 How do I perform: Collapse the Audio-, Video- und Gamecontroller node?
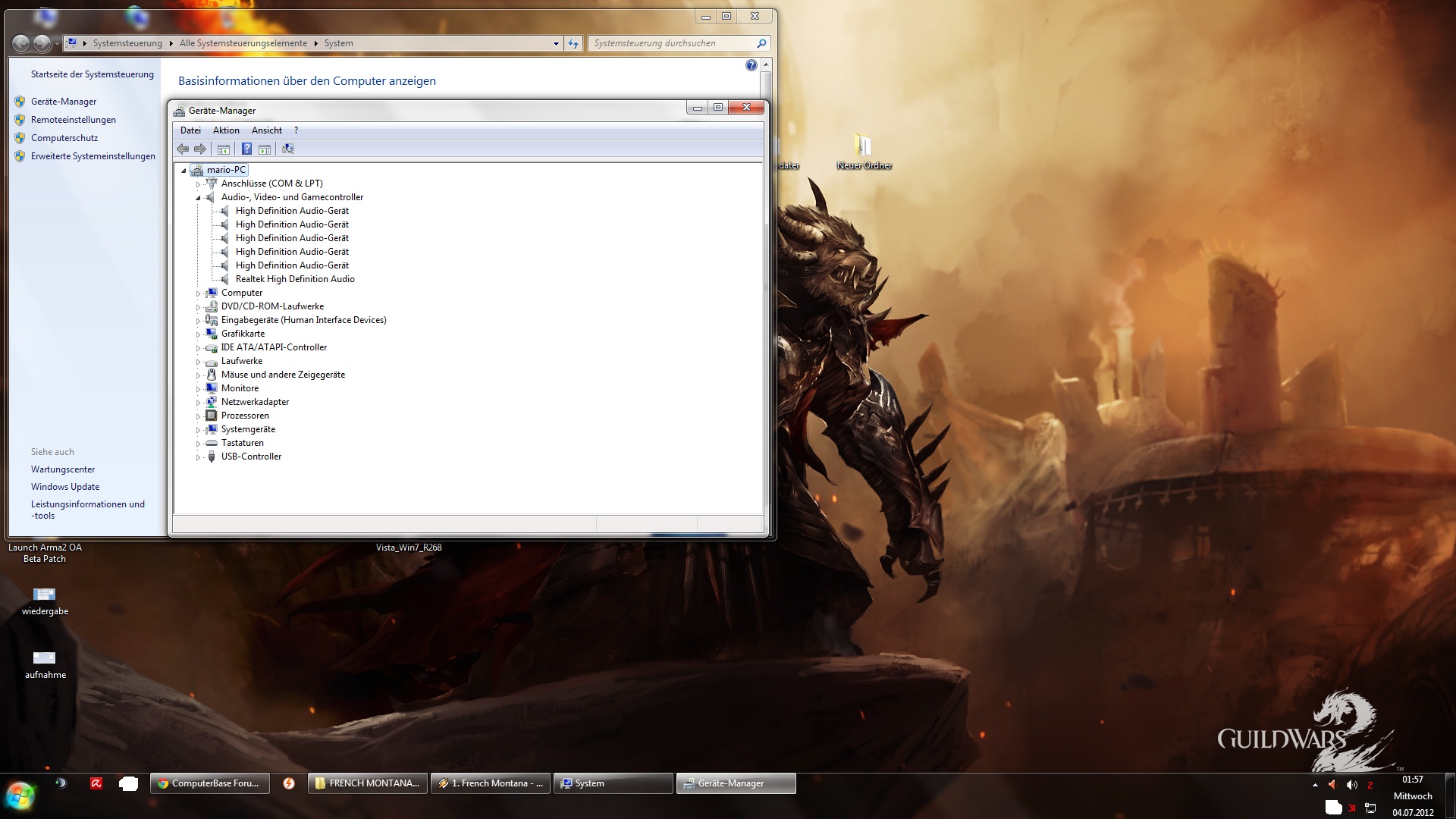(x=199, y=198)
